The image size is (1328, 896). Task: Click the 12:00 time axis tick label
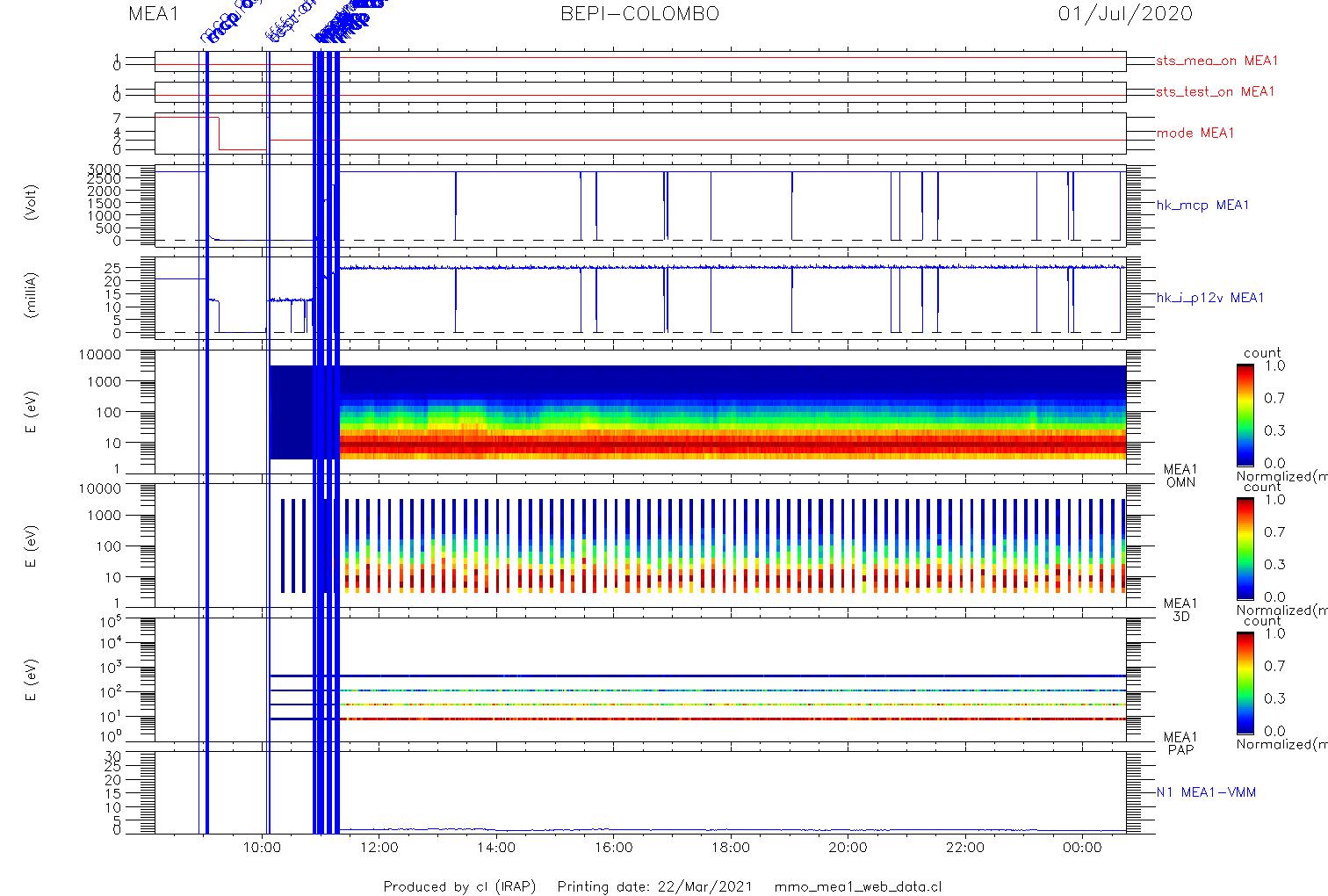(379, 848)
